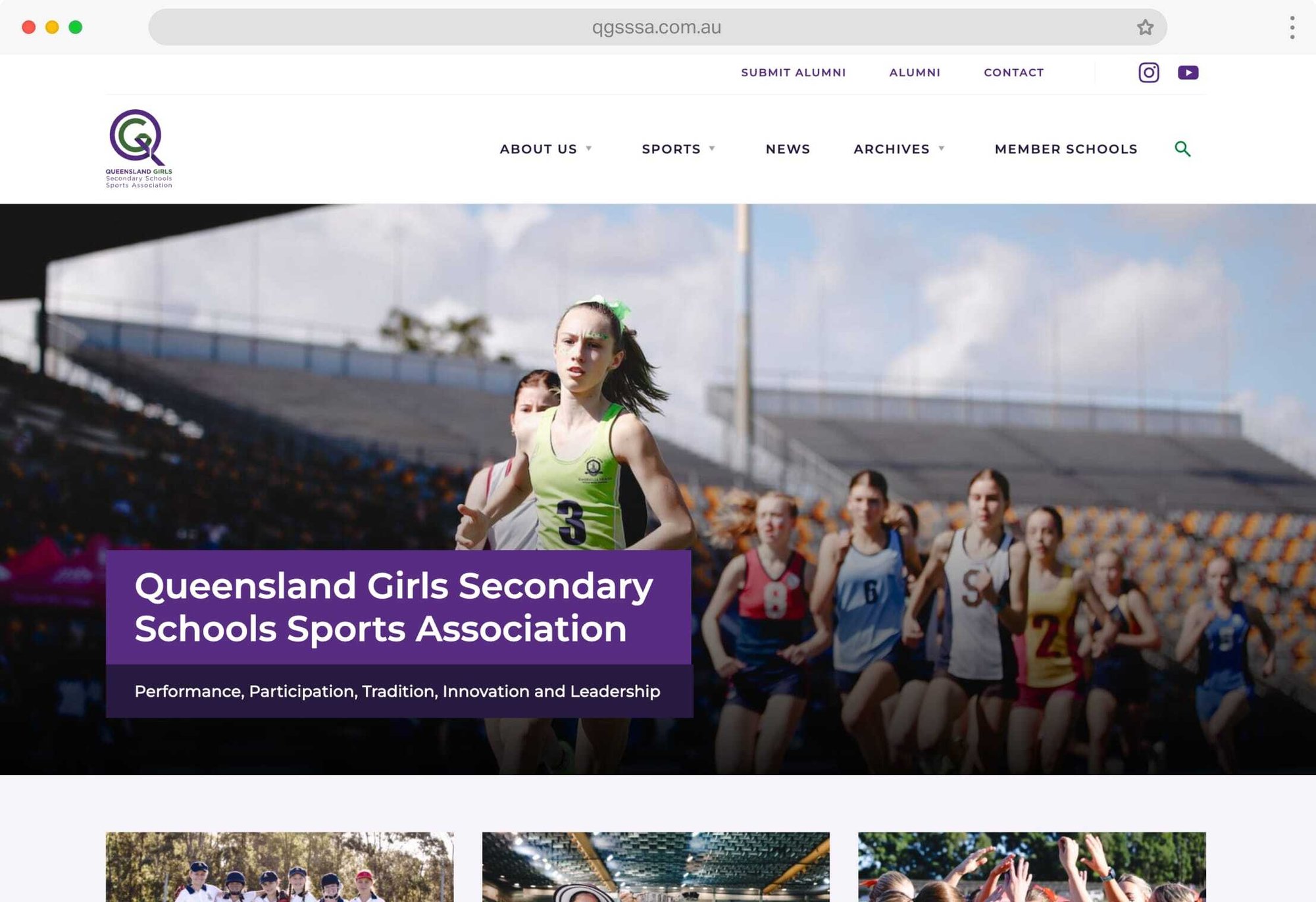Open the raised hands team thumbnail
This screenshot has width=1316, height=902.
[x=1032, y=866]
